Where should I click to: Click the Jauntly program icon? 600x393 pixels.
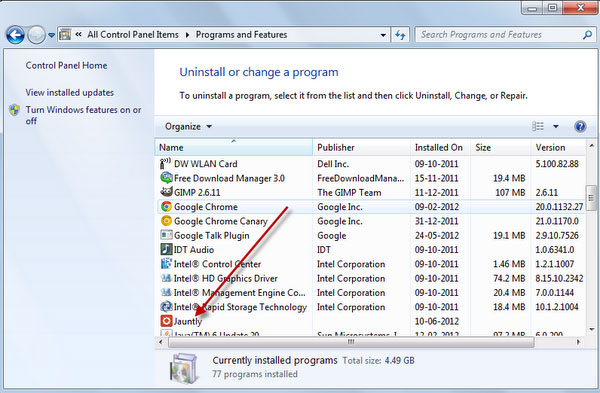coord(166,321)
